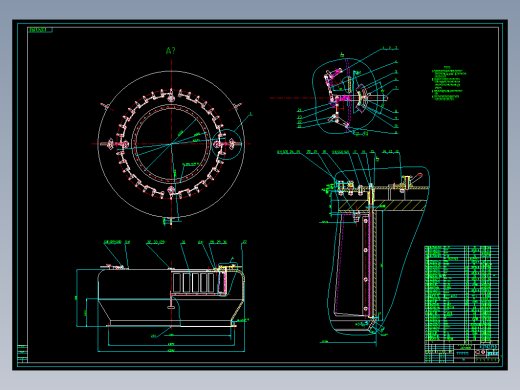
Task: Click the cyan detail circle on ring
Action: click(227, 145)
